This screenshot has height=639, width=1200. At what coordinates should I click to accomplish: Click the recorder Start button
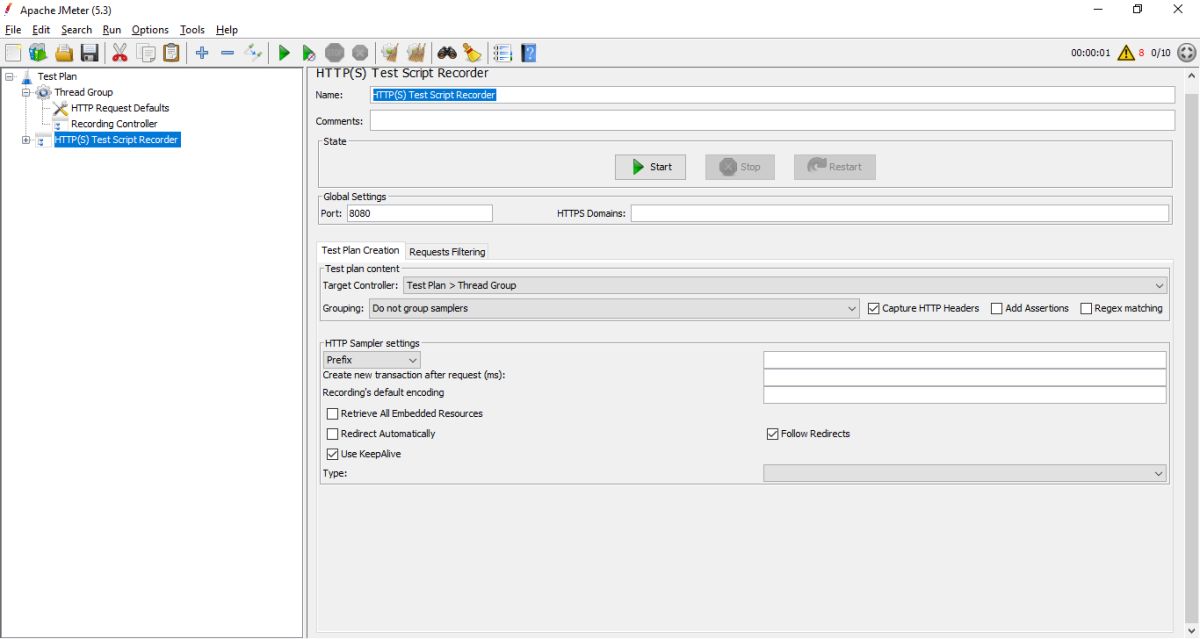coord(650,167)
